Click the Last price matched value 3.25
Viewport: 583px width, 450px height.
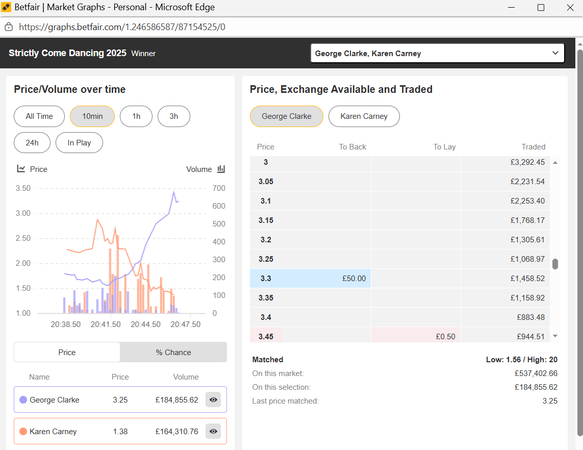point(550,401)
